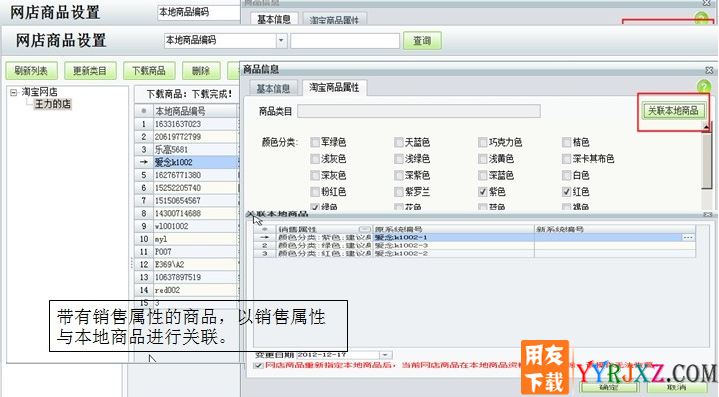Click the 销售属性 column header filter button

point(365,229)
